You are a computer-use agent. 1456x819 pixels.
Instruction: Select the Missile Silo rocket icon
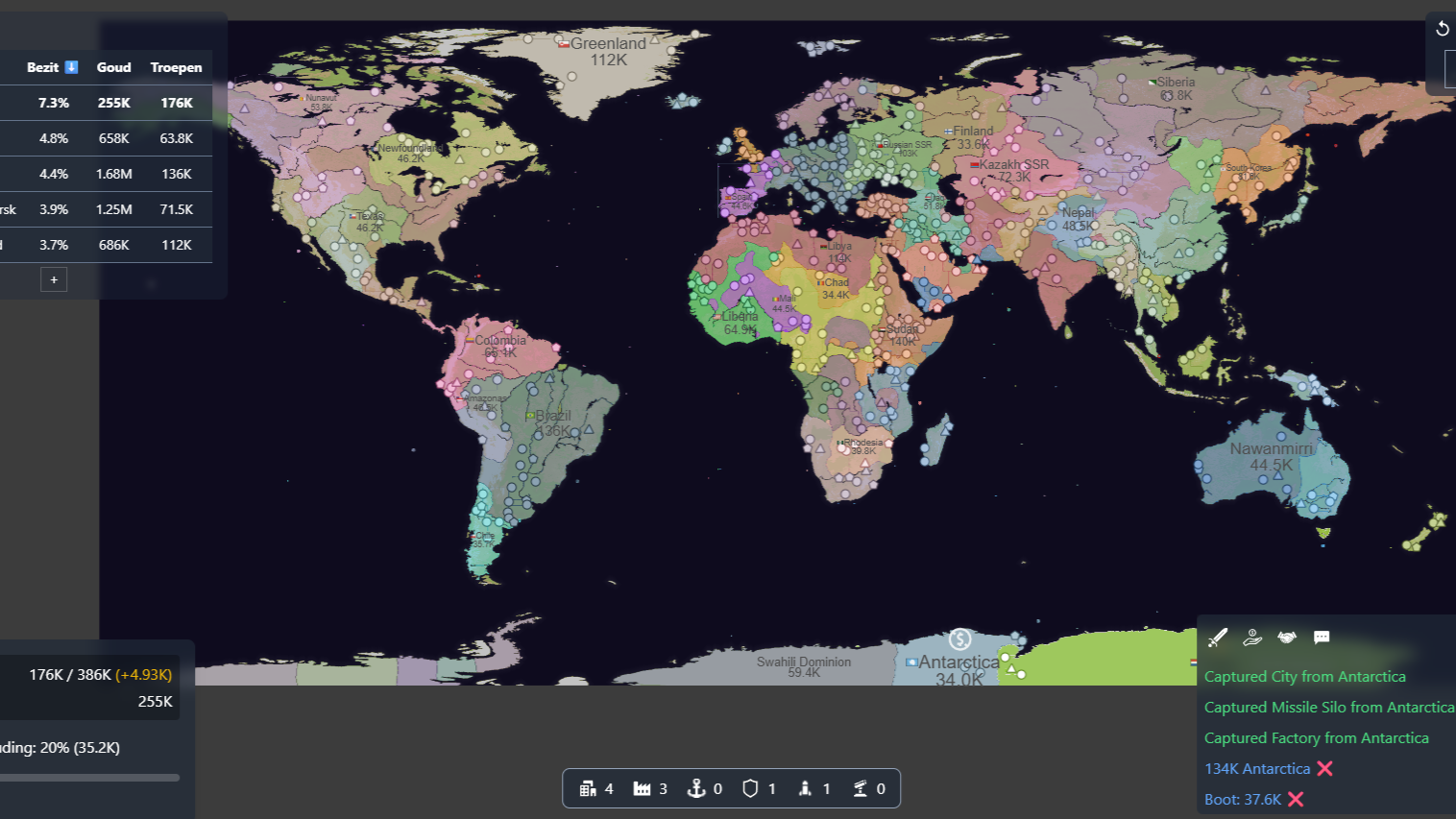click(805, 788)
